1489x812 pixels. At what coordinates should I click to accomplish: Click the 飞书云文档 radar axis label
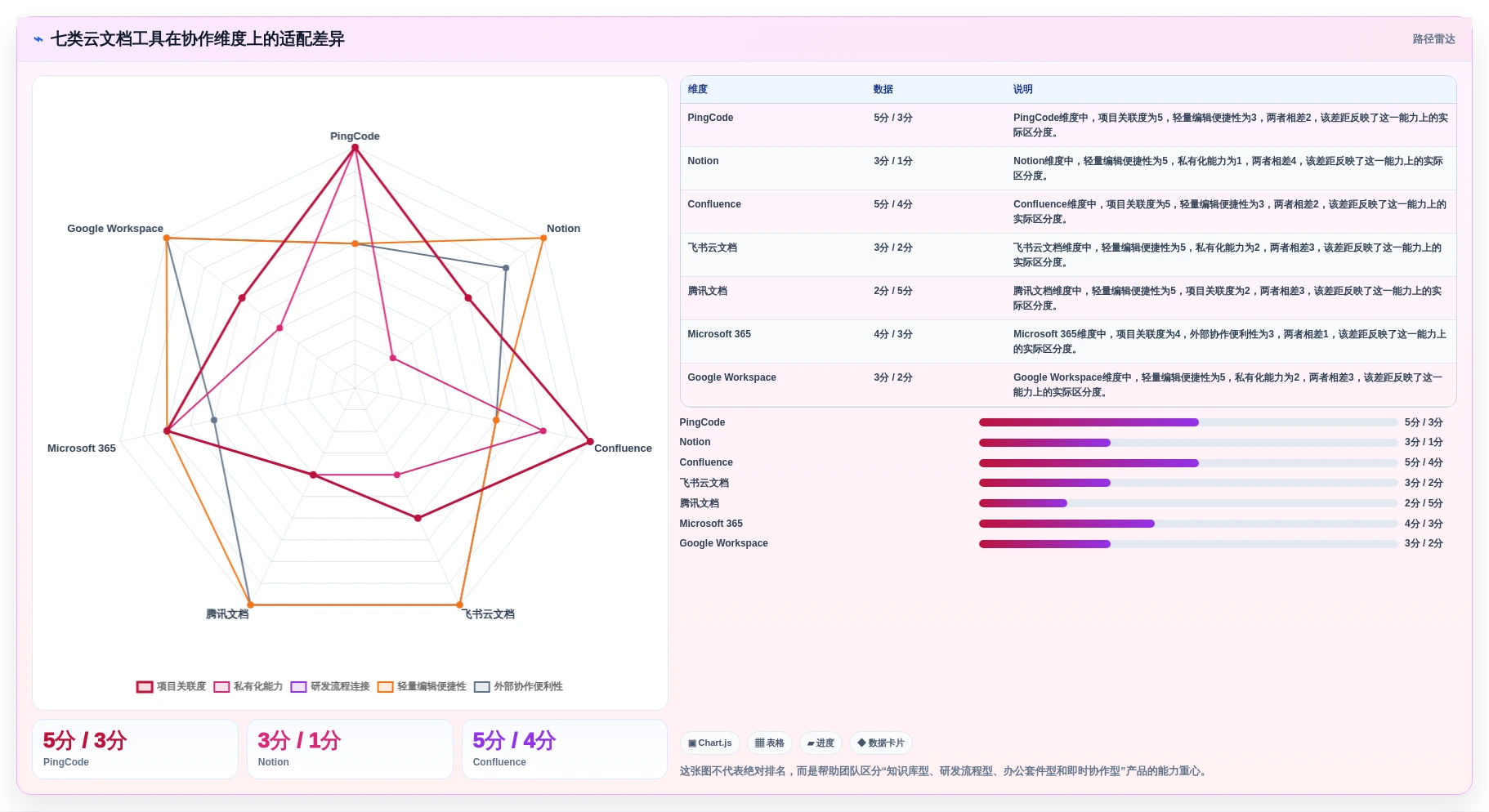(x=489, y=614)
